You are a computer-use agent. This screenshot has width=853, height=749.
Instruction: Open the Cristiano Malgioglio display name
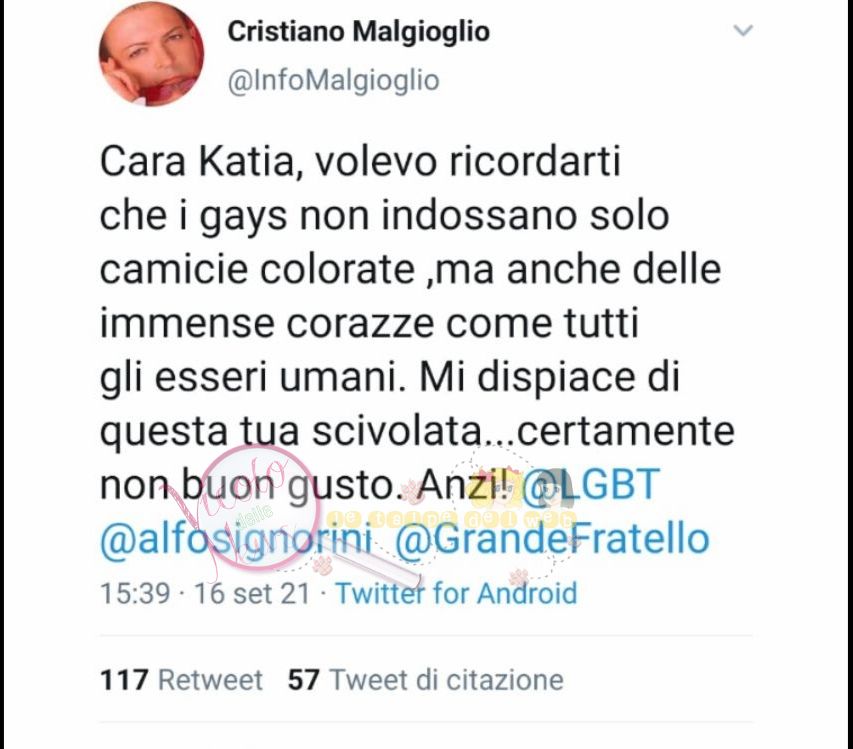358,31
